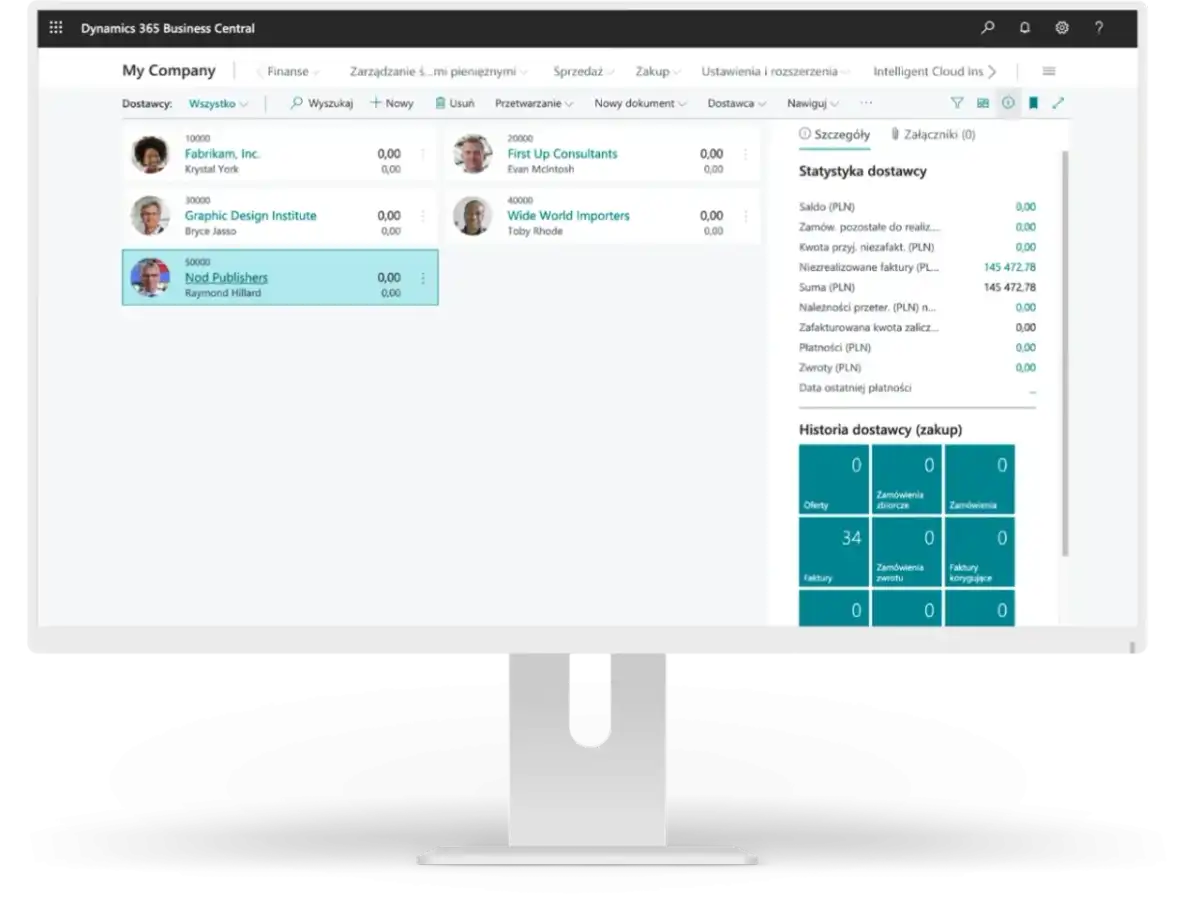Open notifications bell icon
Image resolution: width=1200 pixels, height=918 pixels.
click(x=1025, y=28)
